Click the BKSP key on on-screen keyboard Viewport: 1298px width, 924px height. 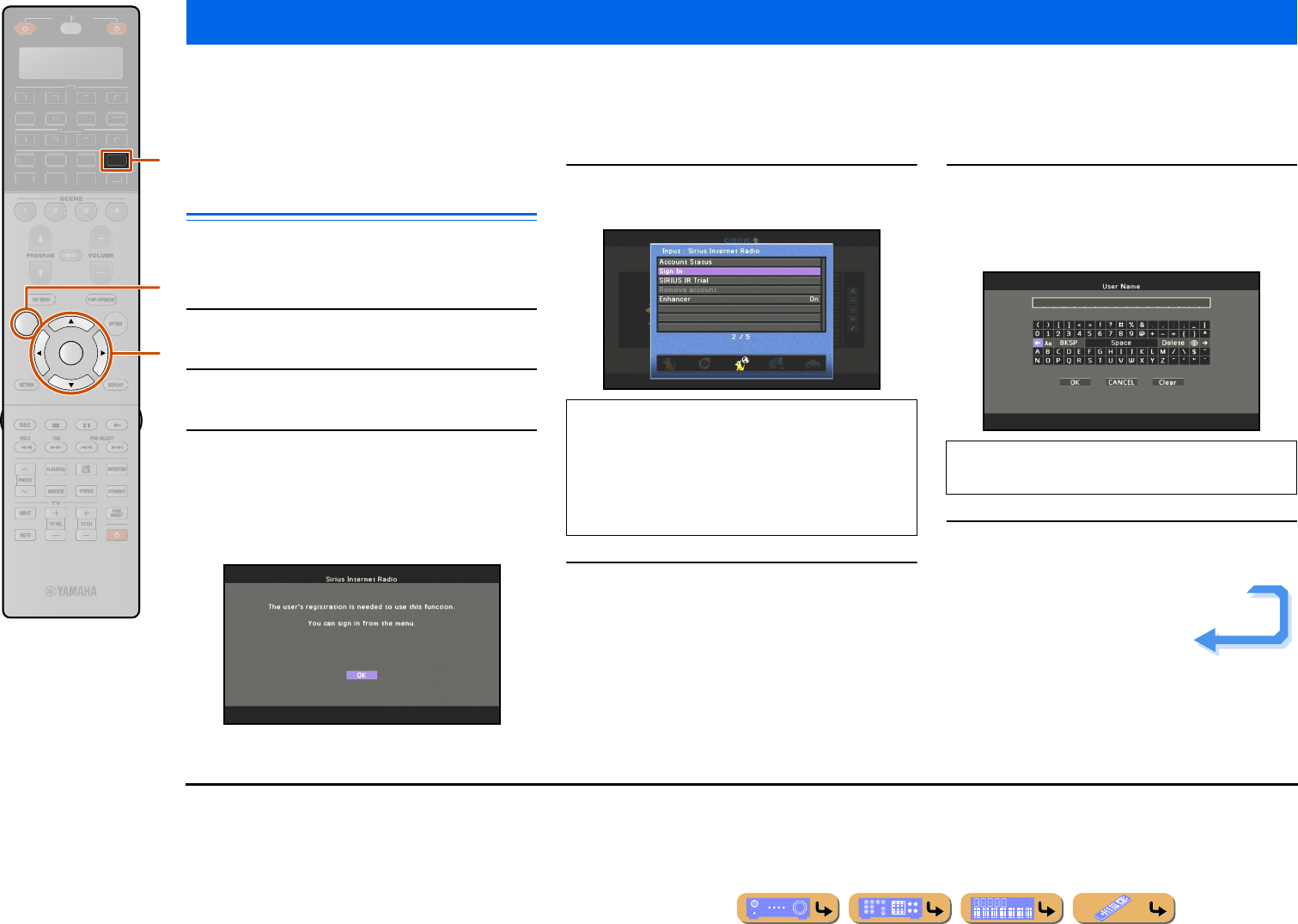[x=1069, y=343]
